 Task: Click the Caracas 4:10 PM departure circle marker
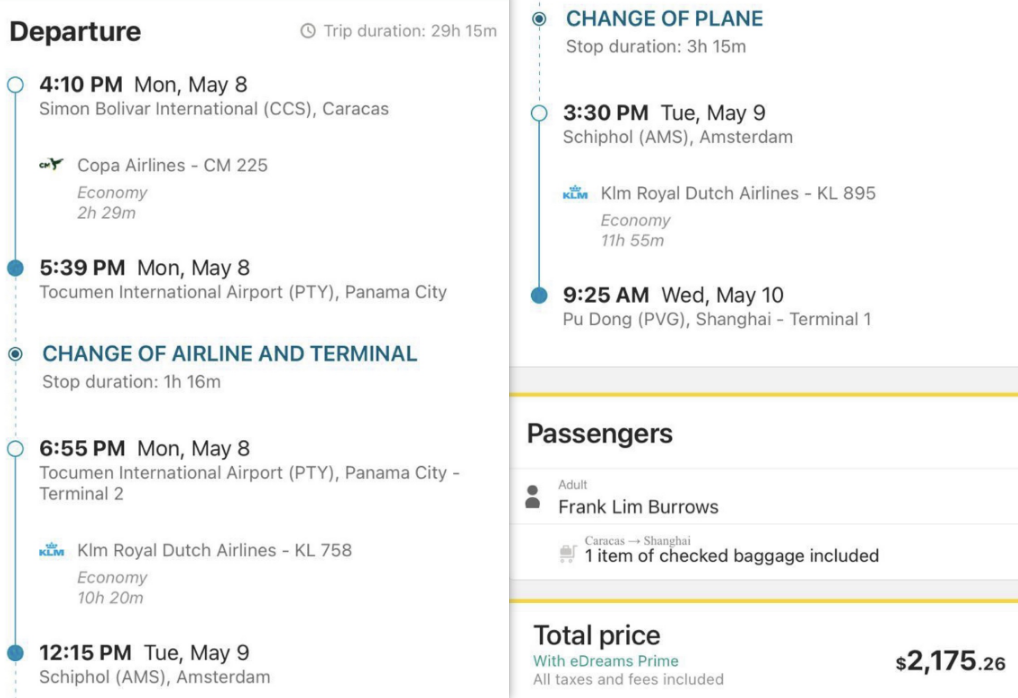(16, 85)
